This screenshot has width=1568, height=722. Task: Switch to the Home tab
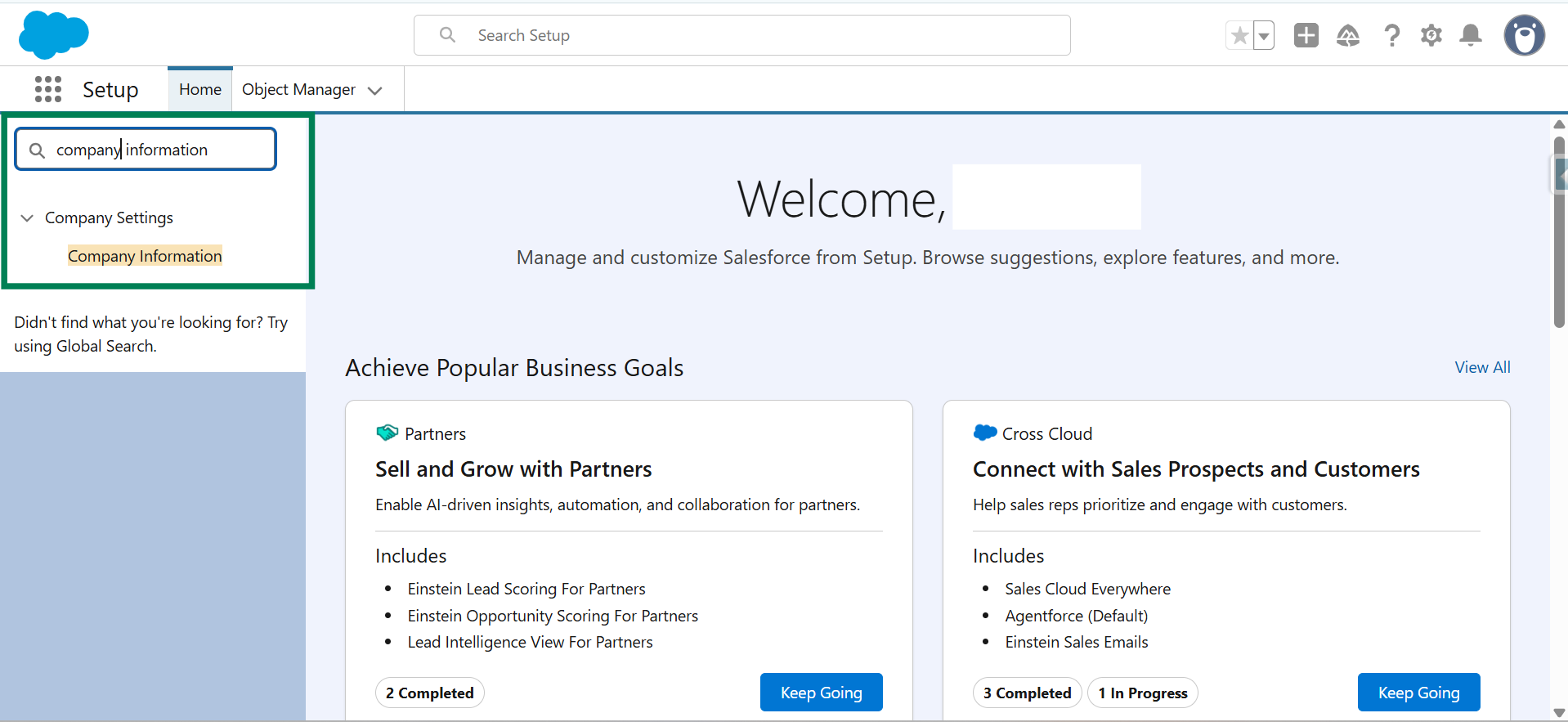(x=200, y=89)
